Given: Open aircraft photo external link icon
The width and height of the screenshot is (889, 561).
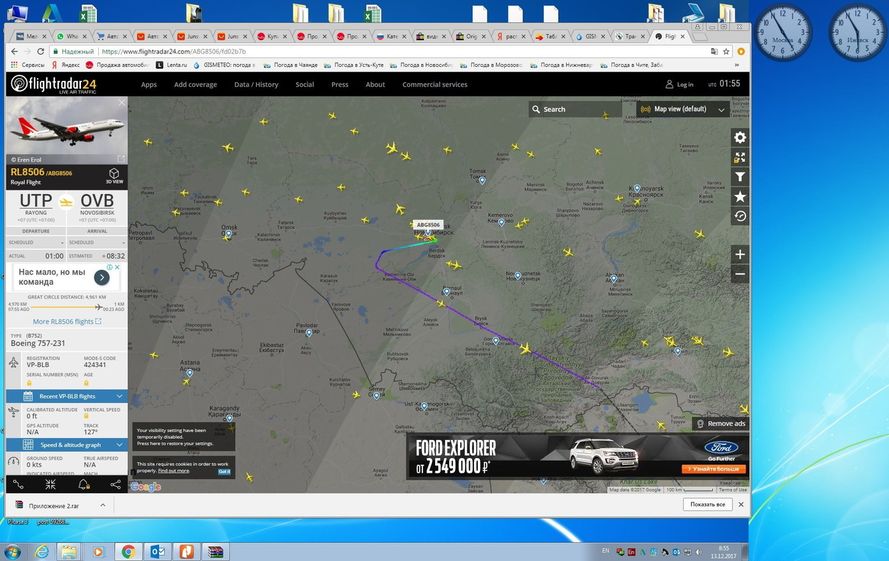Looking at the screenshot, I should (121, 159).
